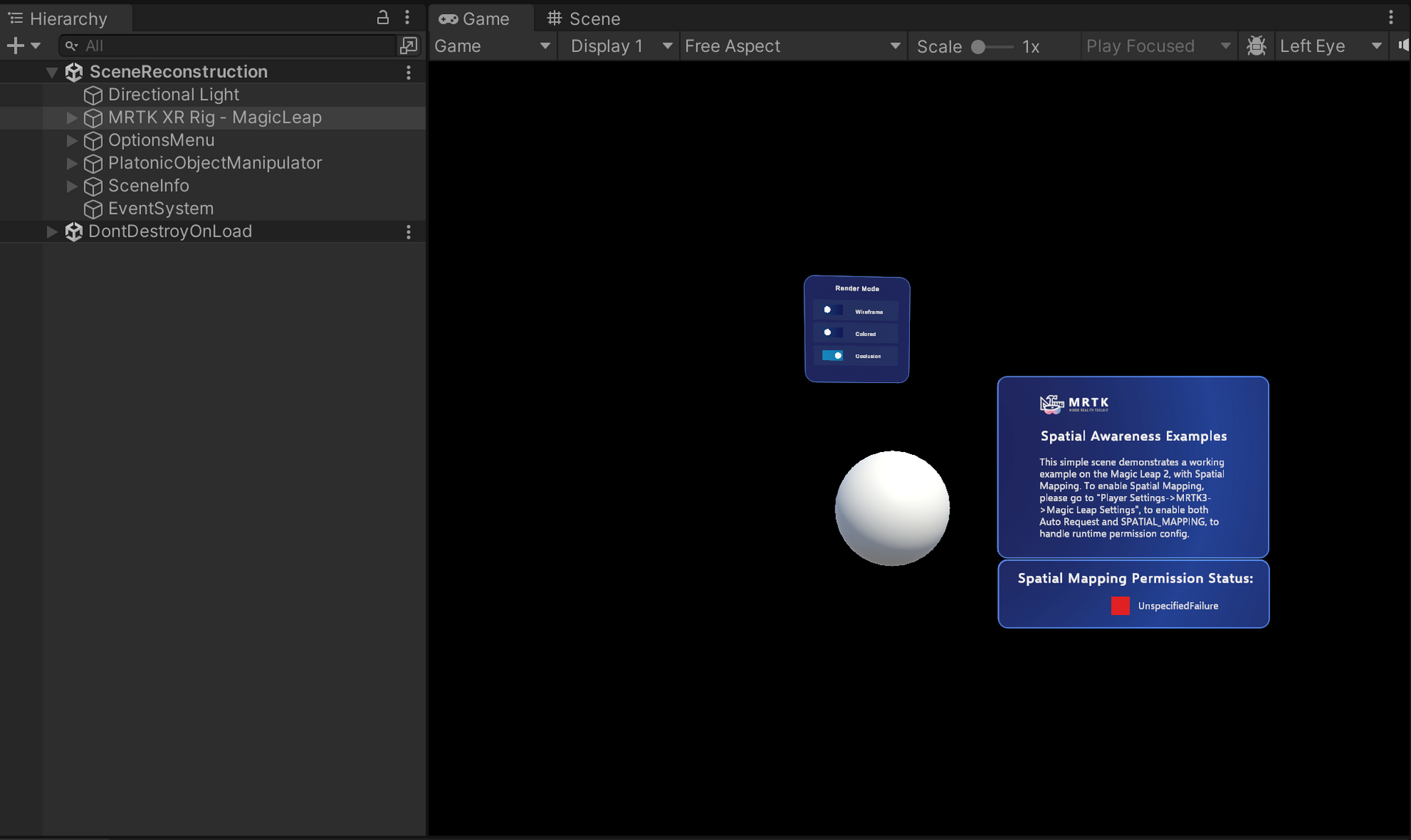This screenshot has height=840, width=1411.
Task: Select the EventSystem object in Hierarchy
Action: (x=160, y=209)
